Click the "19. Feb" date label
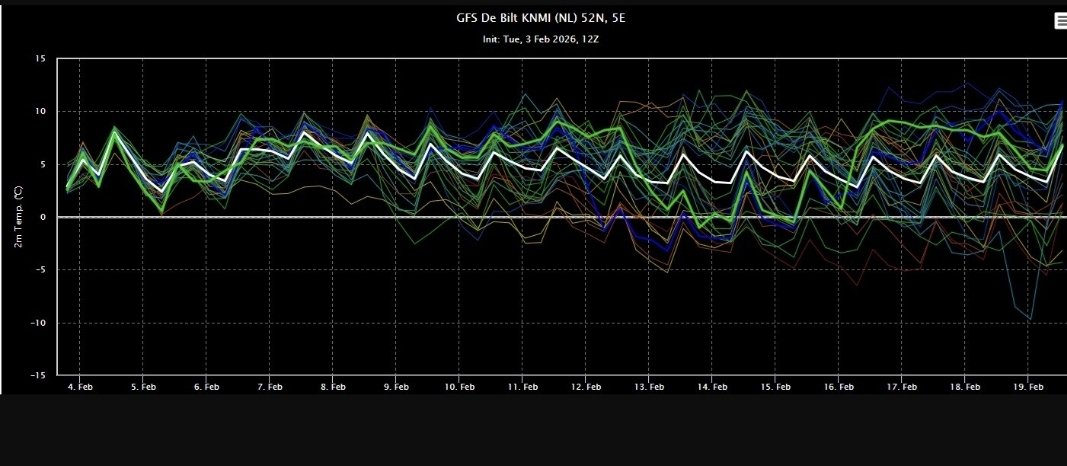The image size is (1067, 466). [1028, 387]
